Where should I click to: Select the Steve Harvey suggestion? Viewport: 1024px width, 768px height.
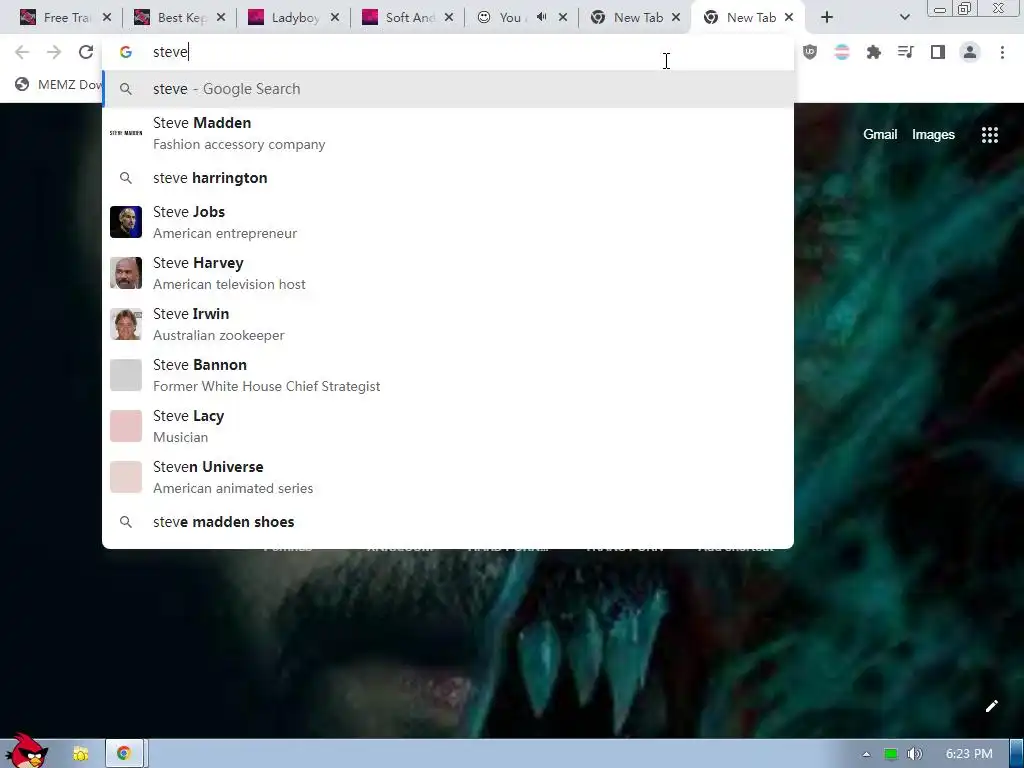448,273
